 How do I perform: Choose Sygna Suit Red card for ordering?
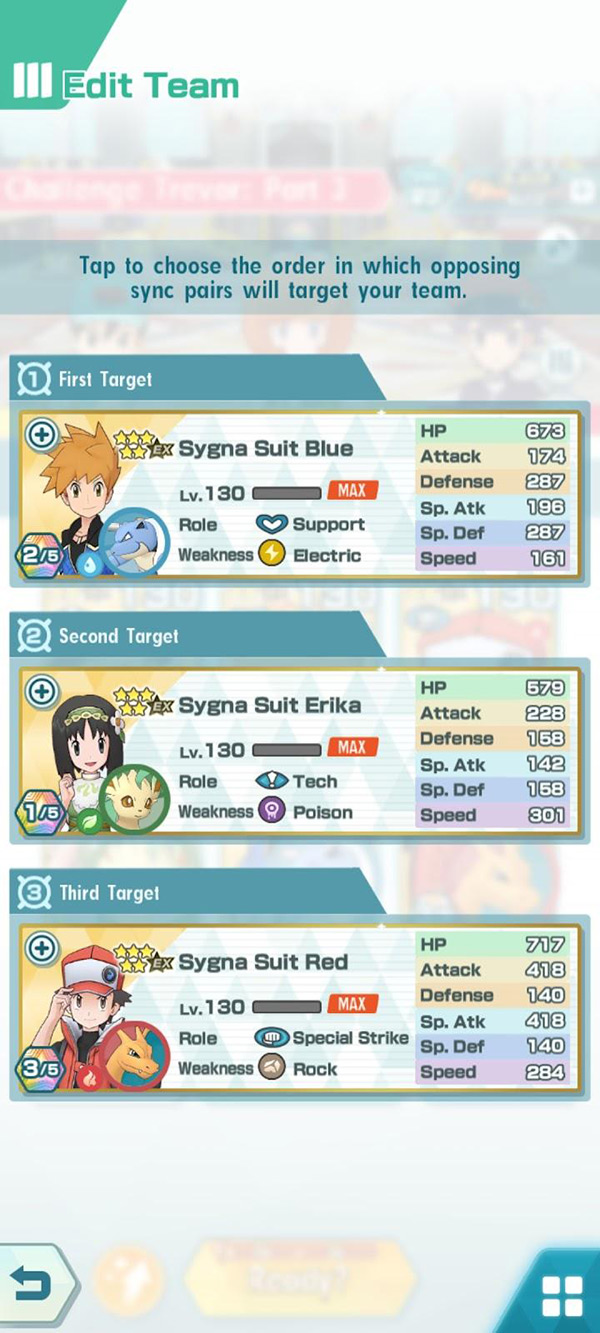(x=300, y=1008)
